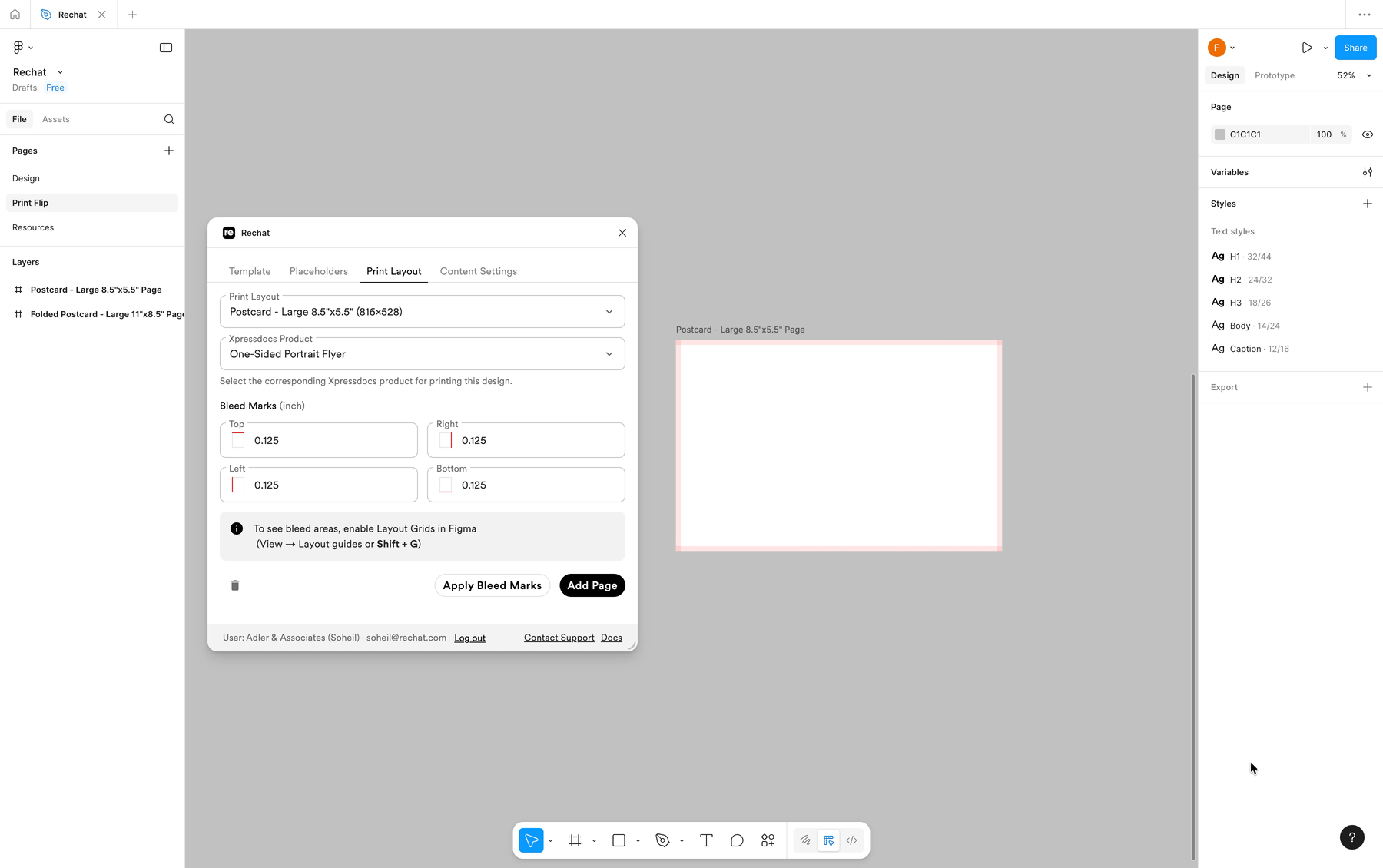This screenshot has width=1383, height=868.
Task: Click the Top bleed mark input field
Action: tap(330, 441)
